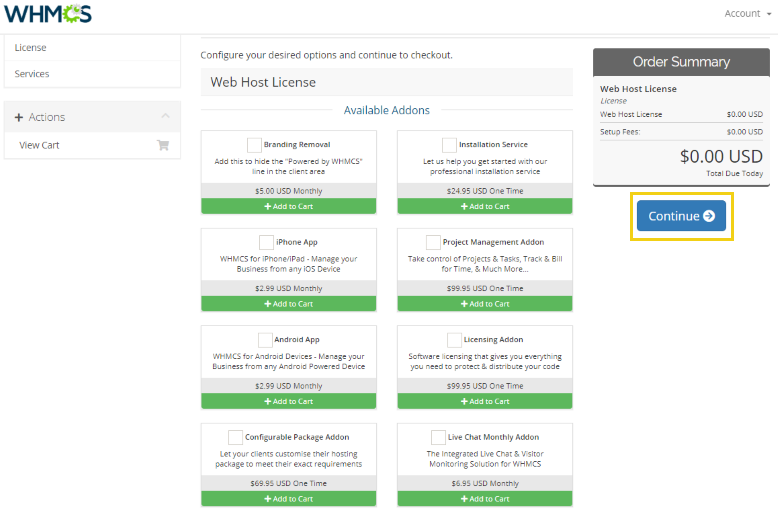Collapse the Actions panel with the chevron
Image resolution: width=778 pixels, height=511 pixels.
tap(165, 116)
